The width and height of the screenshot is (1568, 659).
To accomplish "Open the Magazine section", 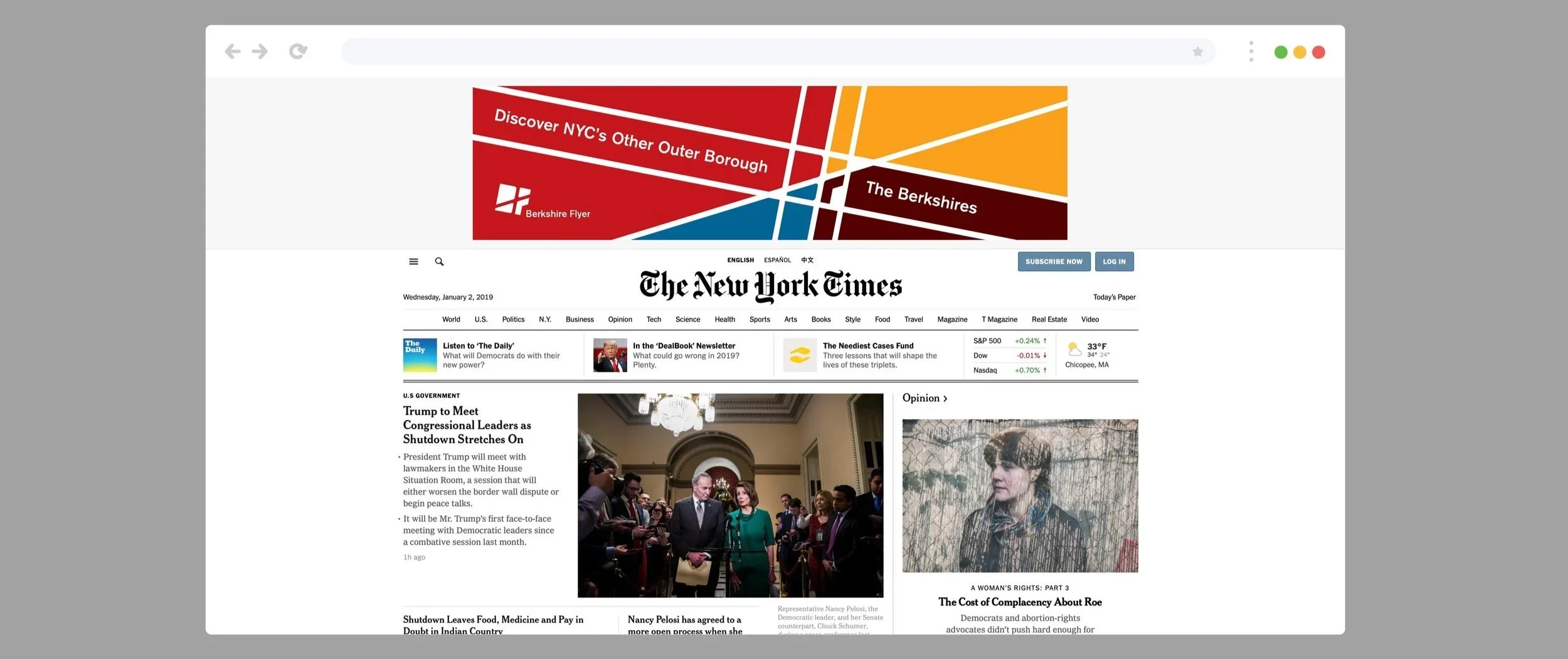I will tap(952, 319).
